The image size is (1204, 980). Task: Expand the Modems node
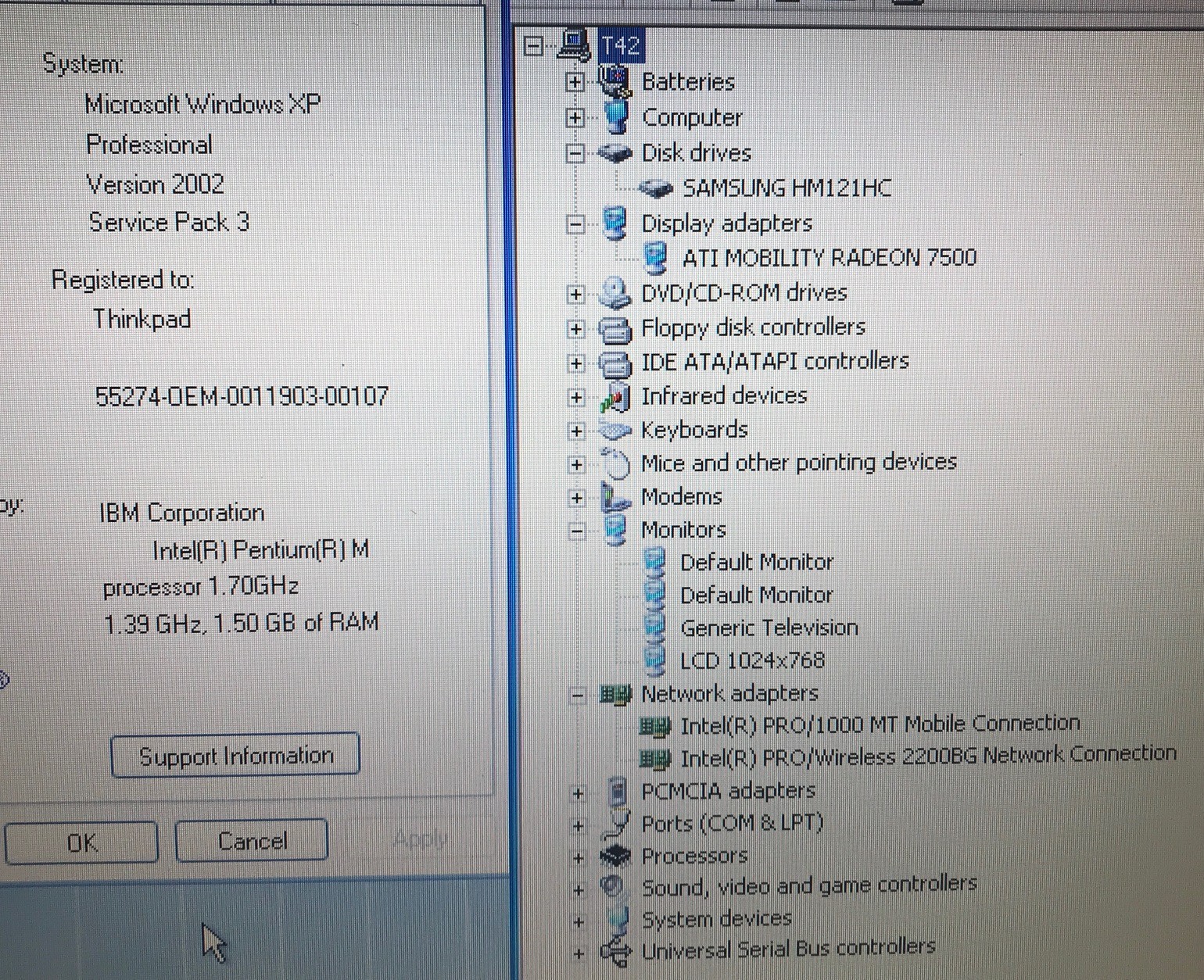pyautogui.click(x=577, y=498)
